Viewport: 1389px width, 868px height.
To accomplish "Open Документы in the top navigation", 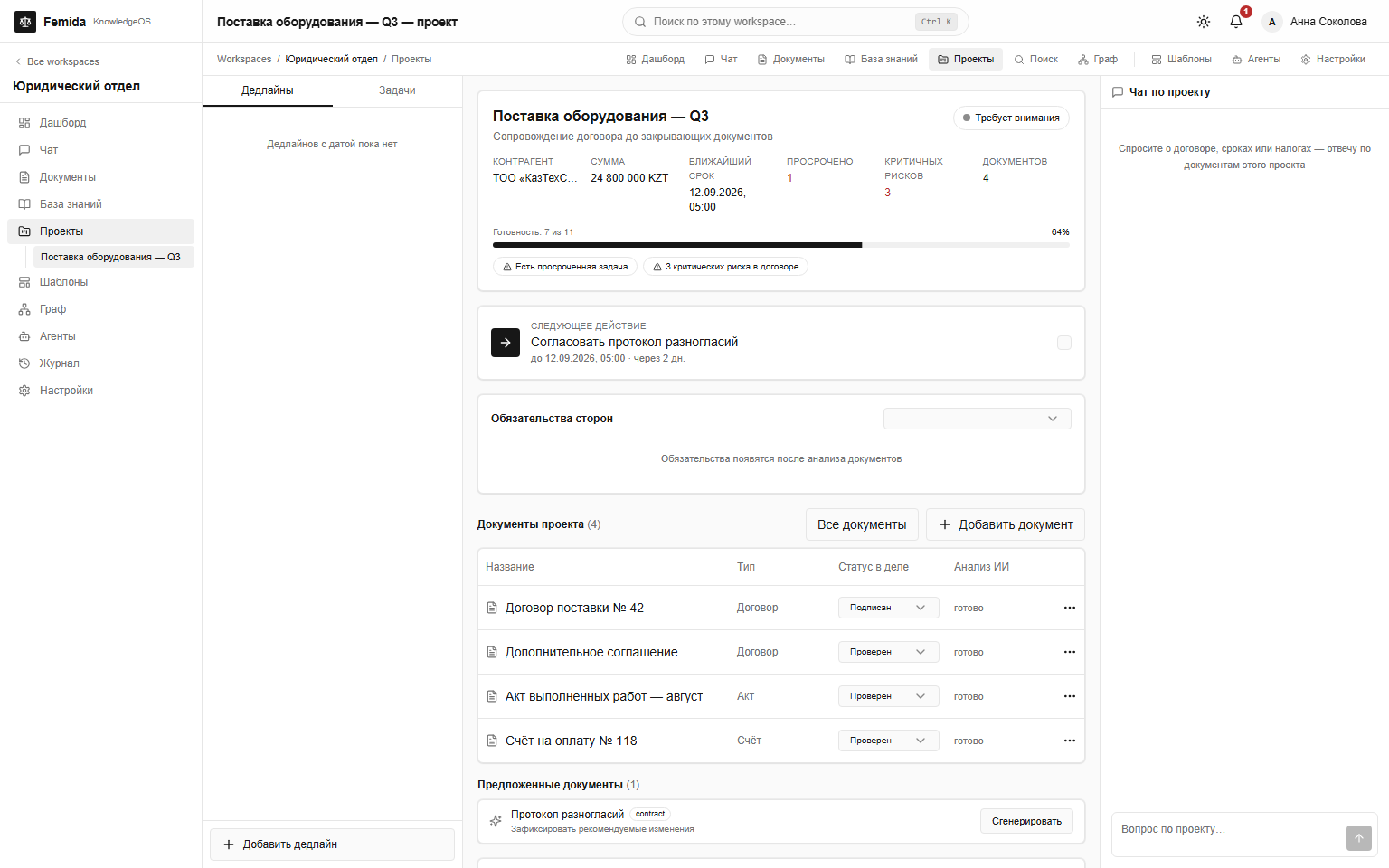I will click(790, 60).
